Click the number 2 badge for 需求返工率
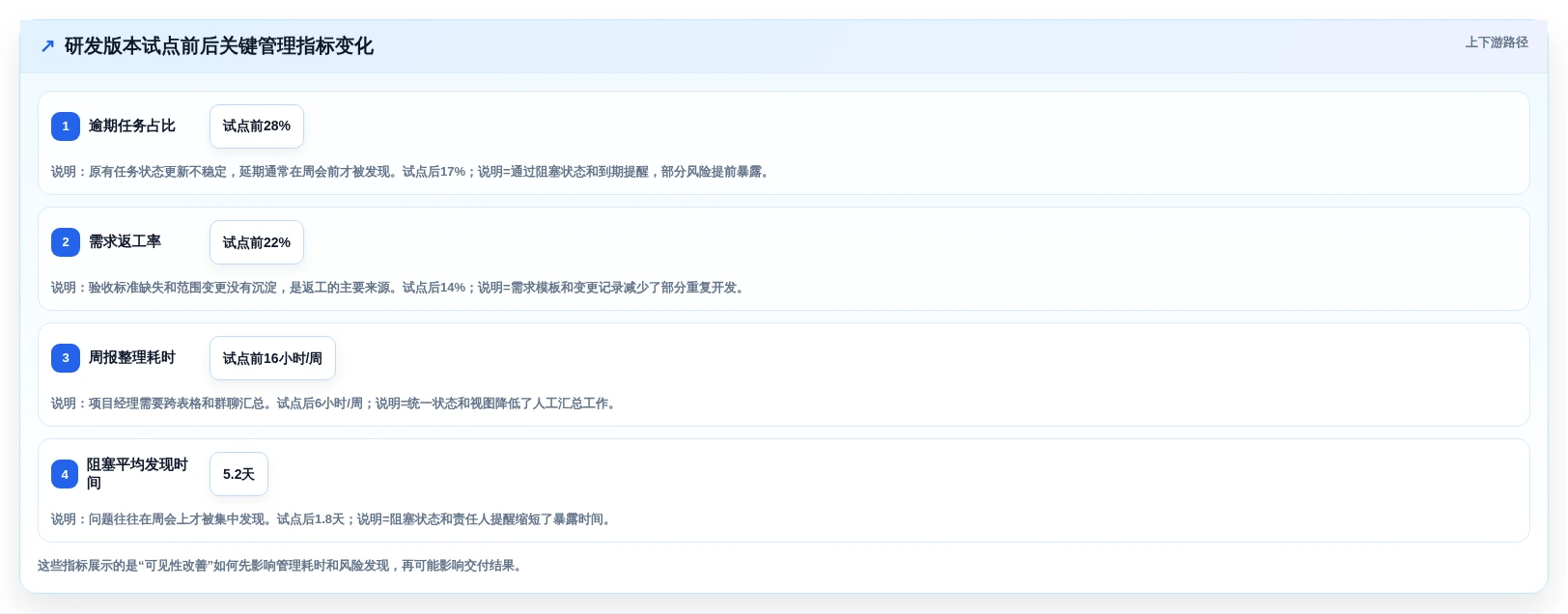 66,242
